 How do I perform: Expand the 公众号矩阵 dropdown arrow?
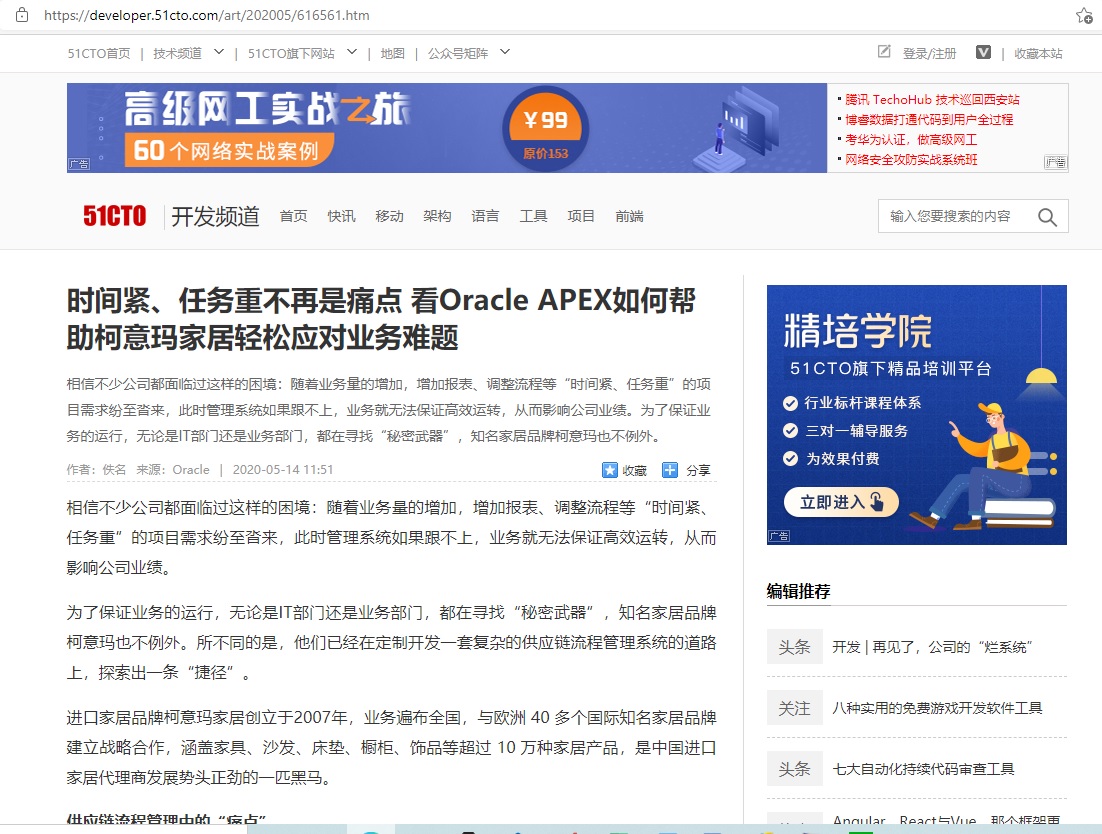[x=505, y=52]
